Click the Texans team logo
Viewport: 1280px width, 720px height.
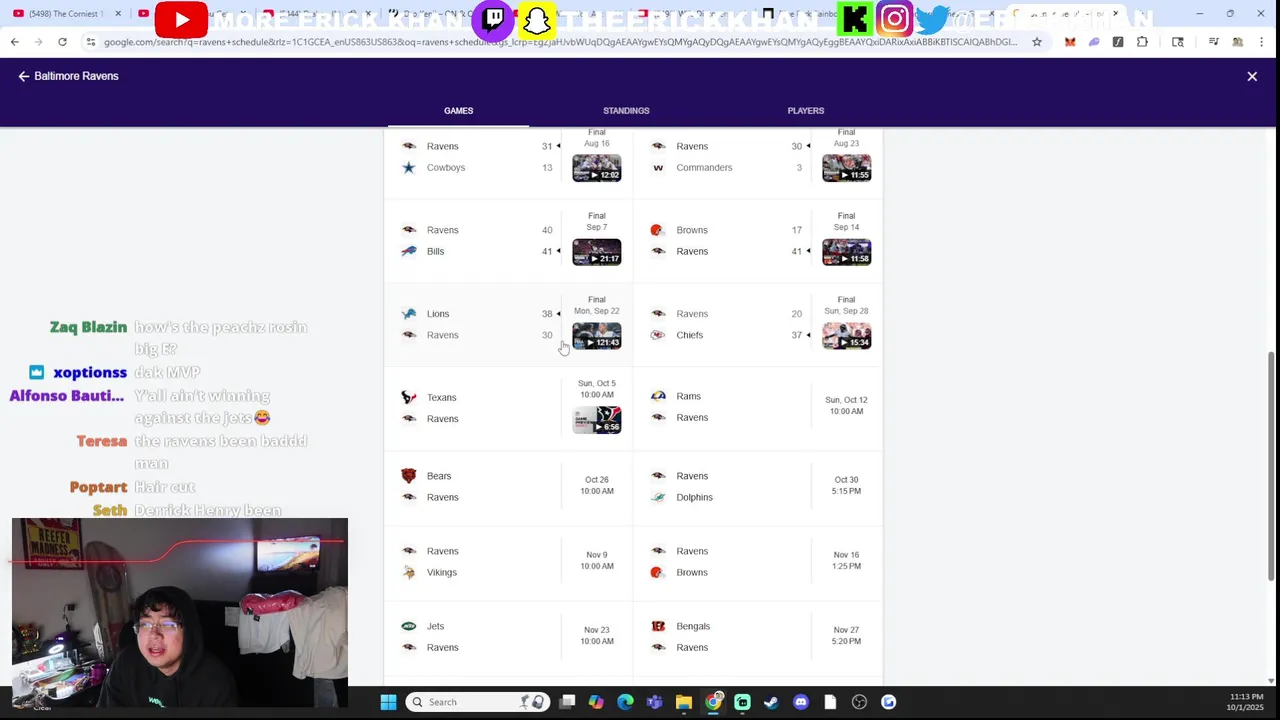(408, 397)
